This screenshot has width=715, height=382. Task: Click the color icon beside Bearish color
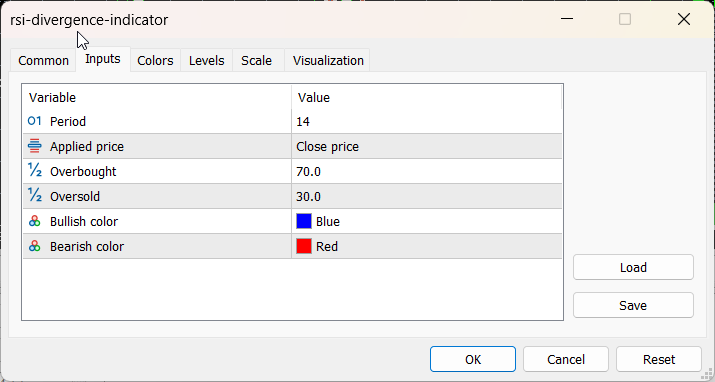click(x=35, y=247)
